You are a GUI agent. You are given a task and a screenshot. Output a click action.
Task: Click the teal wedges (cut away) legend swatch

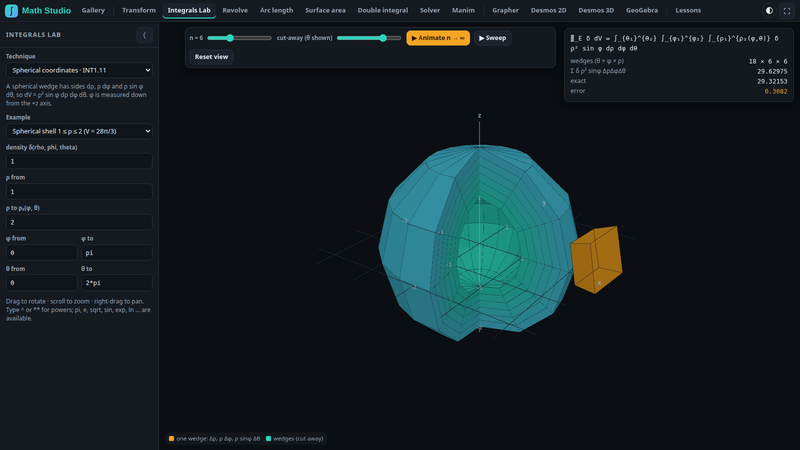268,438
